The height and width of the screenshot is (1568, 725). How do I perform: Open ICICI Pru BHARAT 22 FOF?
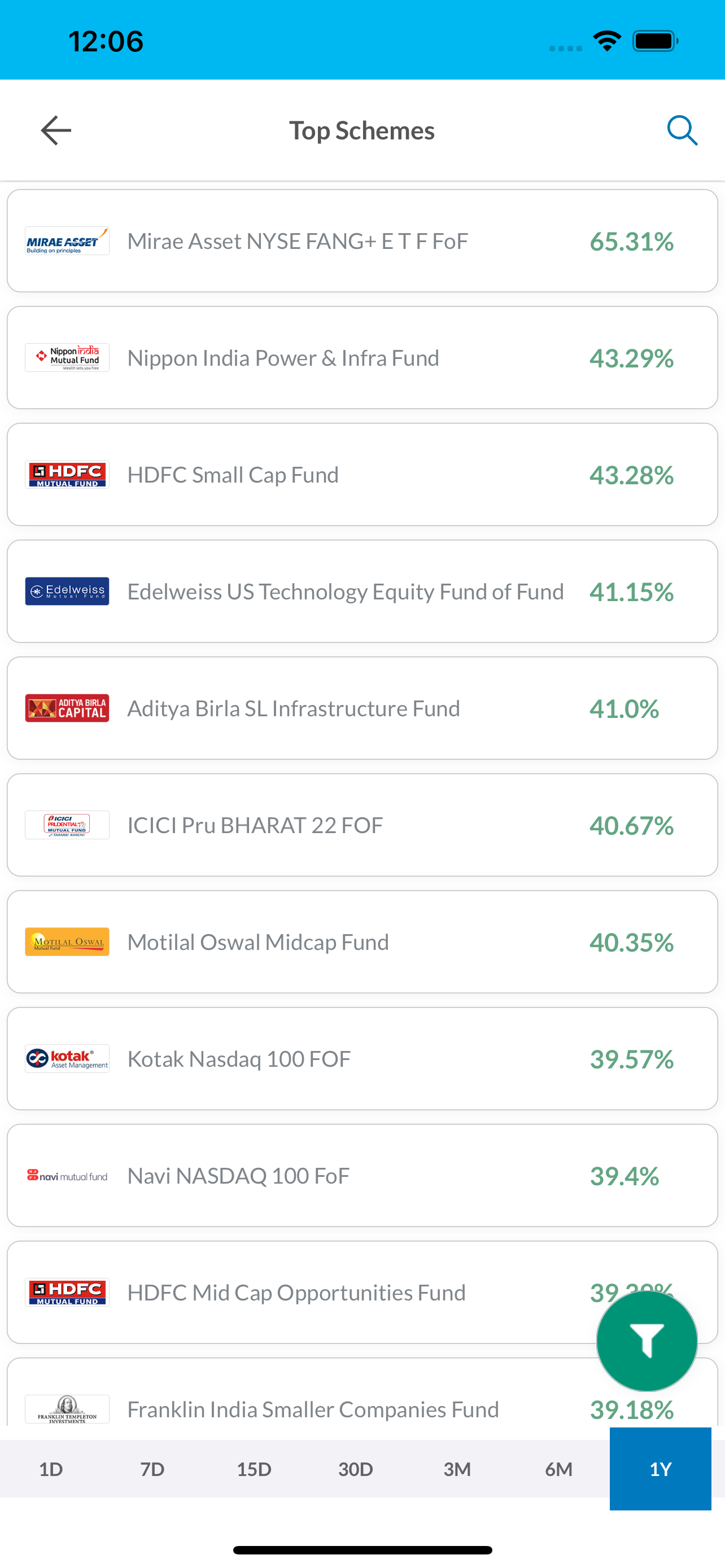click(362, 825)
